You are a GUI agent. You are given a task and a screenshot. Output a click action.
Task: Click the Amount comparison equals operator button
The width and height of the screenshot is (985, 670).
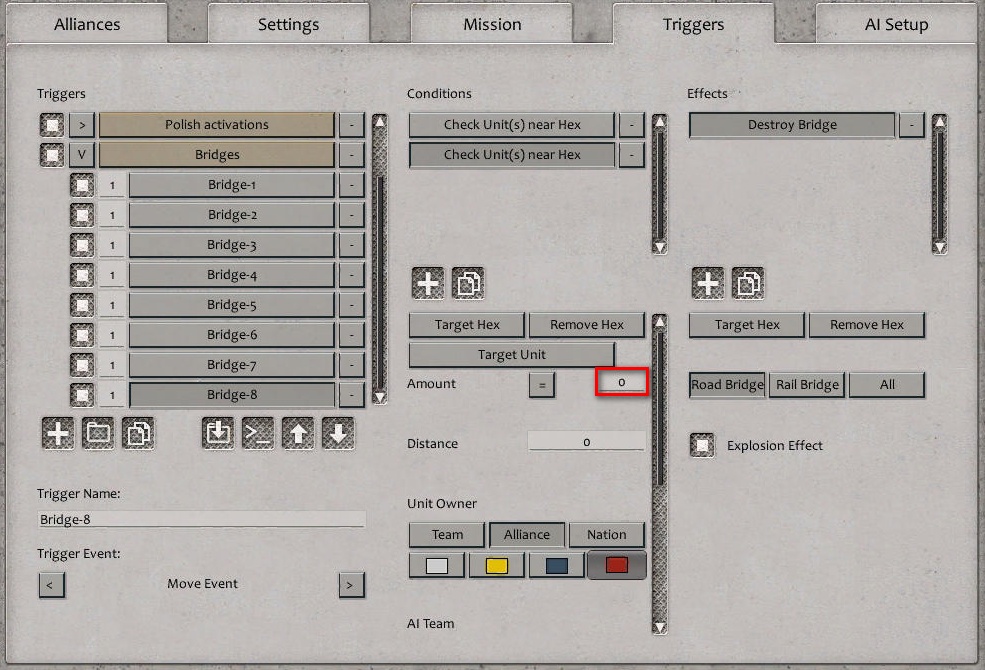pyautogui.click(x=542, y=385)
